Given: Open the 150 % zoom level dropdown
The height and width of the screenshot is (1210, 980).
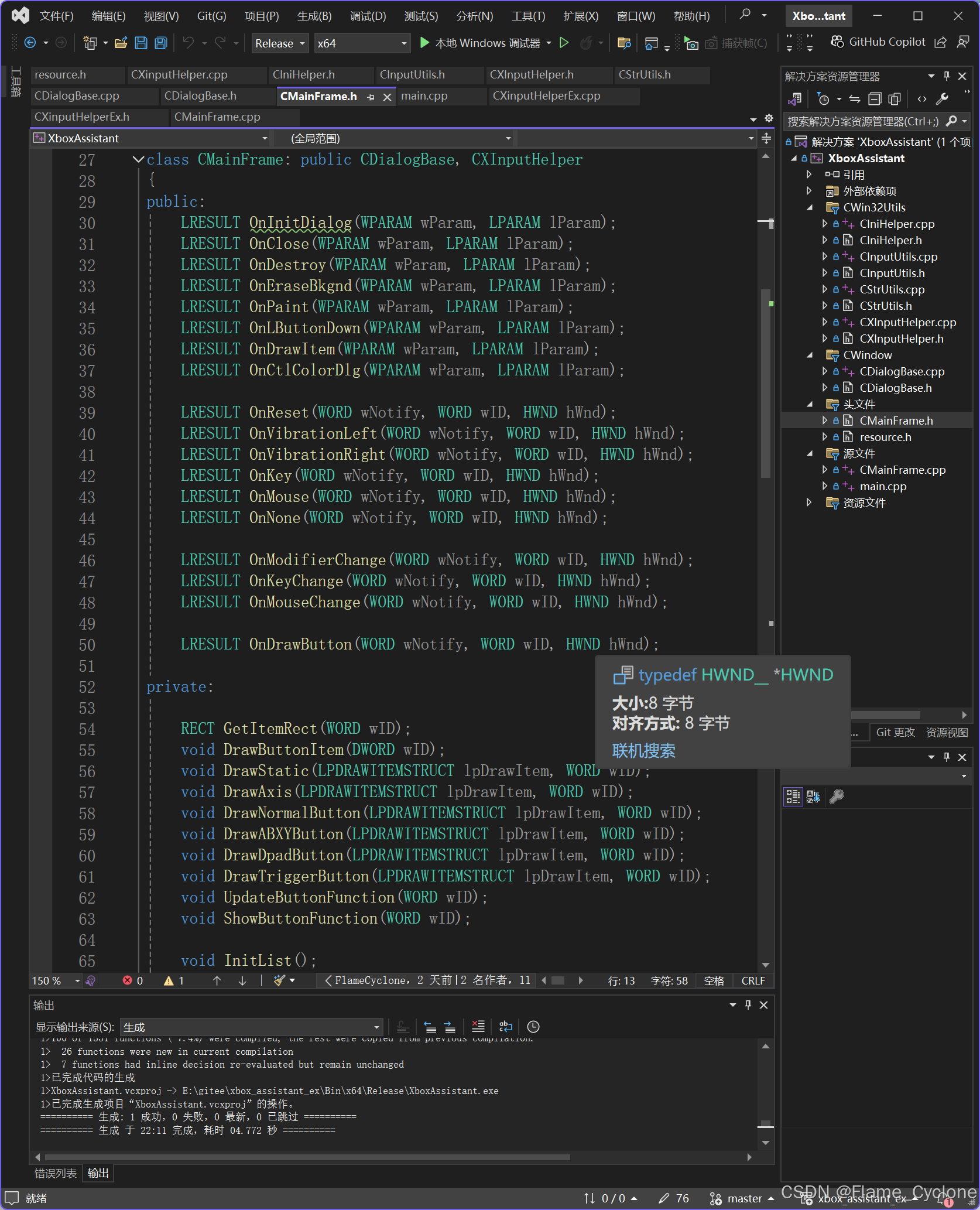Looking at the screenshot, I should (56, 980).
